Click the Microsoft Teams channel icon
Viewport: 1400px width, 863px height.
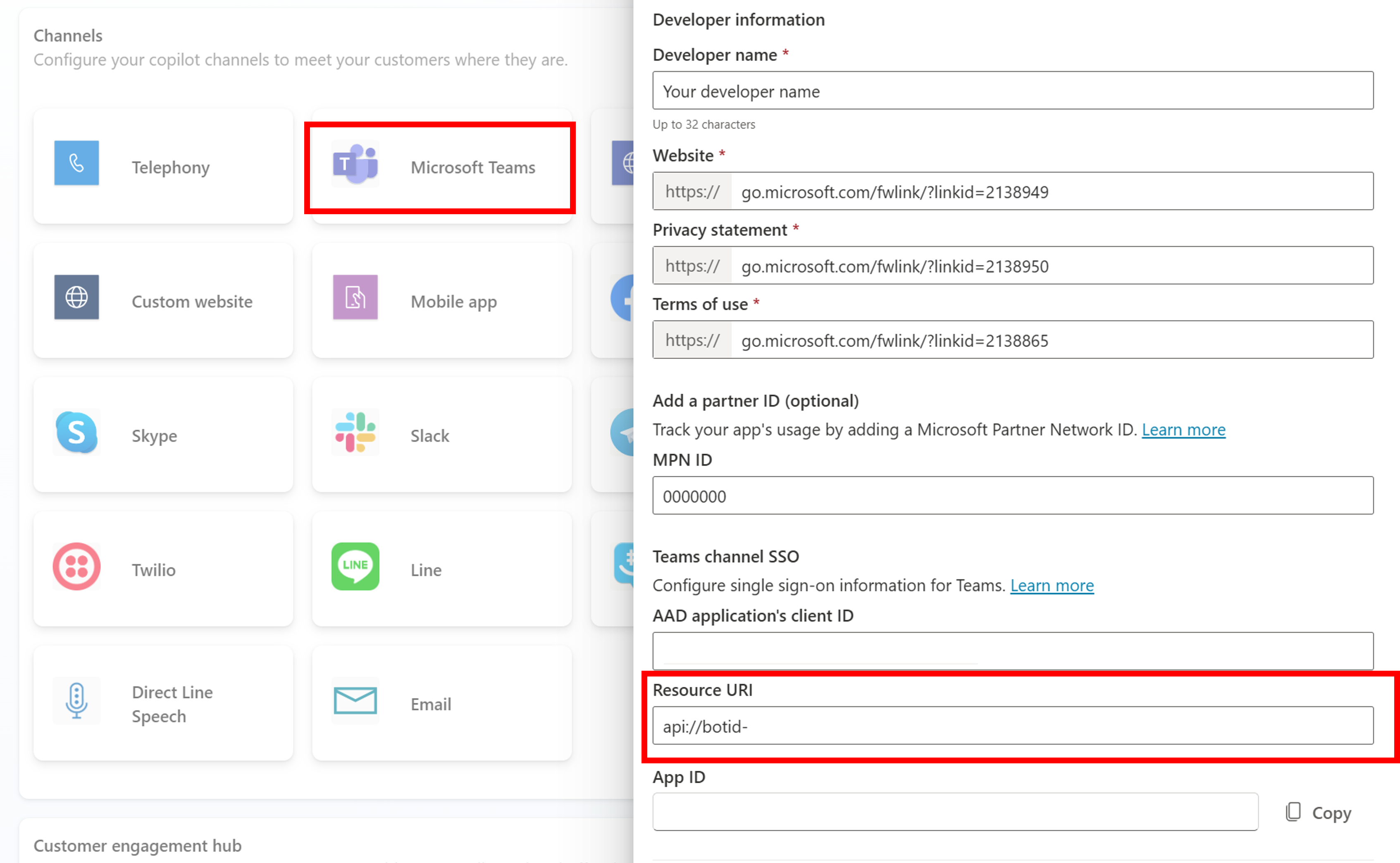click(x=355, y=166)
